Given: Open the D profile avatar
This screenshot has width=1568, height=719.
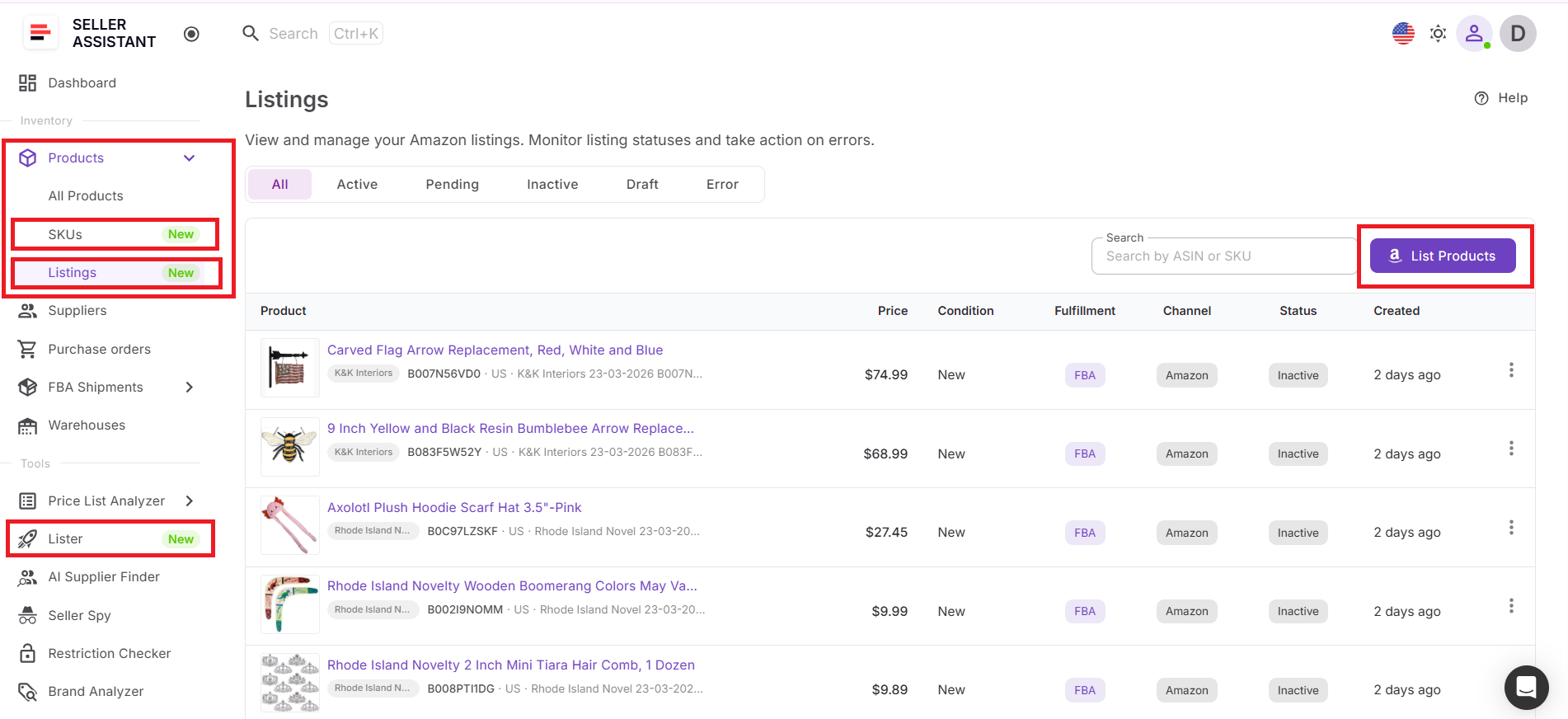Looking at the screenshot, I should [1518, 34].
